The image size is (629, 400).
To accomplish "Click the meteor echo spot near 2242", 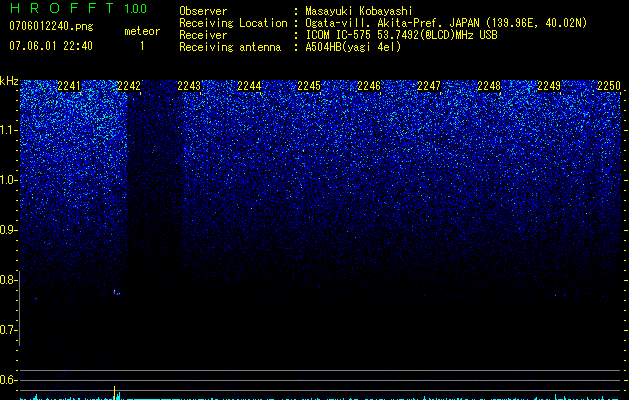I will (116, 292).
